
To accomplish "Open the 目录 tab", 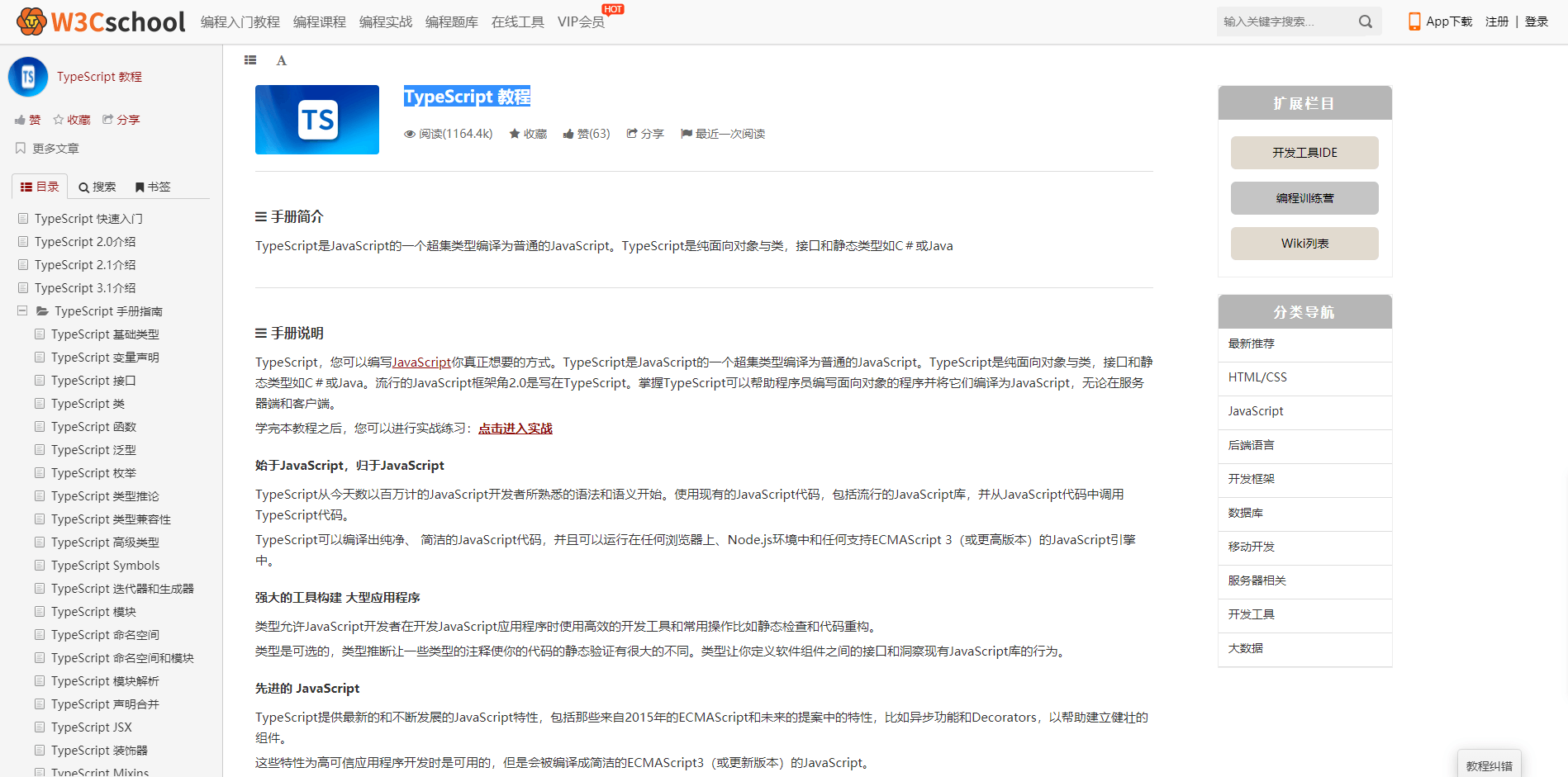I will [40, 187].
